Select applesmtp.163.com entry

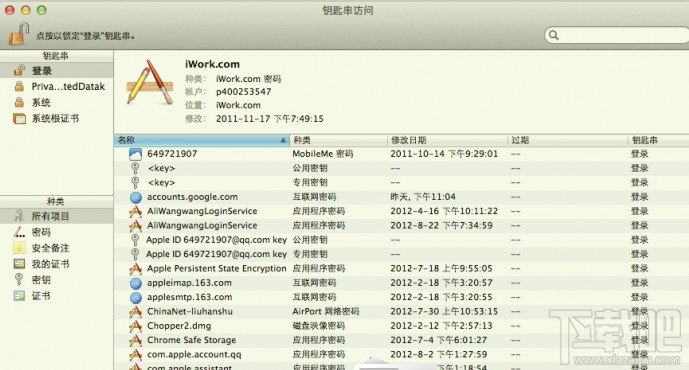[x=402, y=297]
